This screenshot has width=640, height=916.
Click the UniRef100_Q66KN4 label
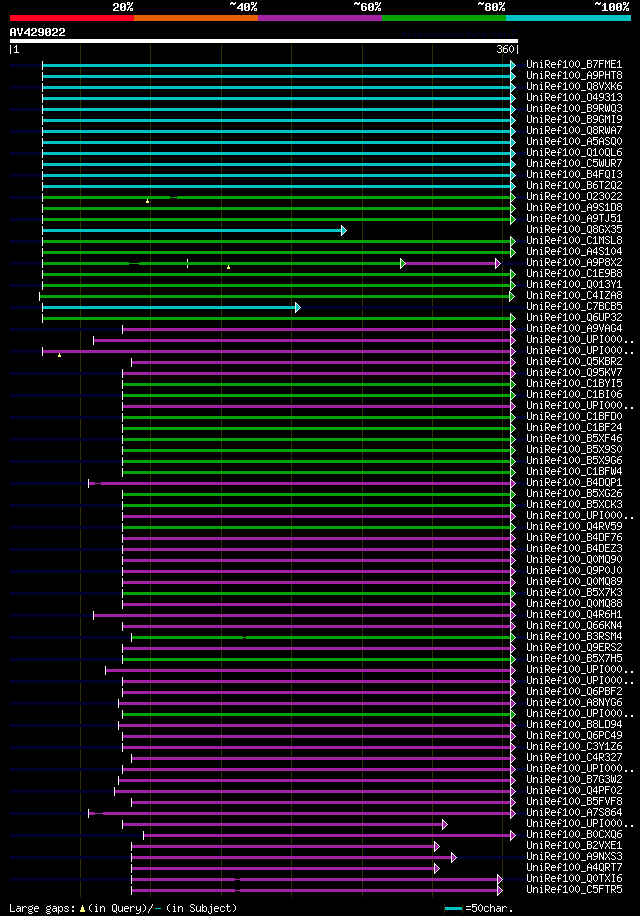tap(574, 626)
